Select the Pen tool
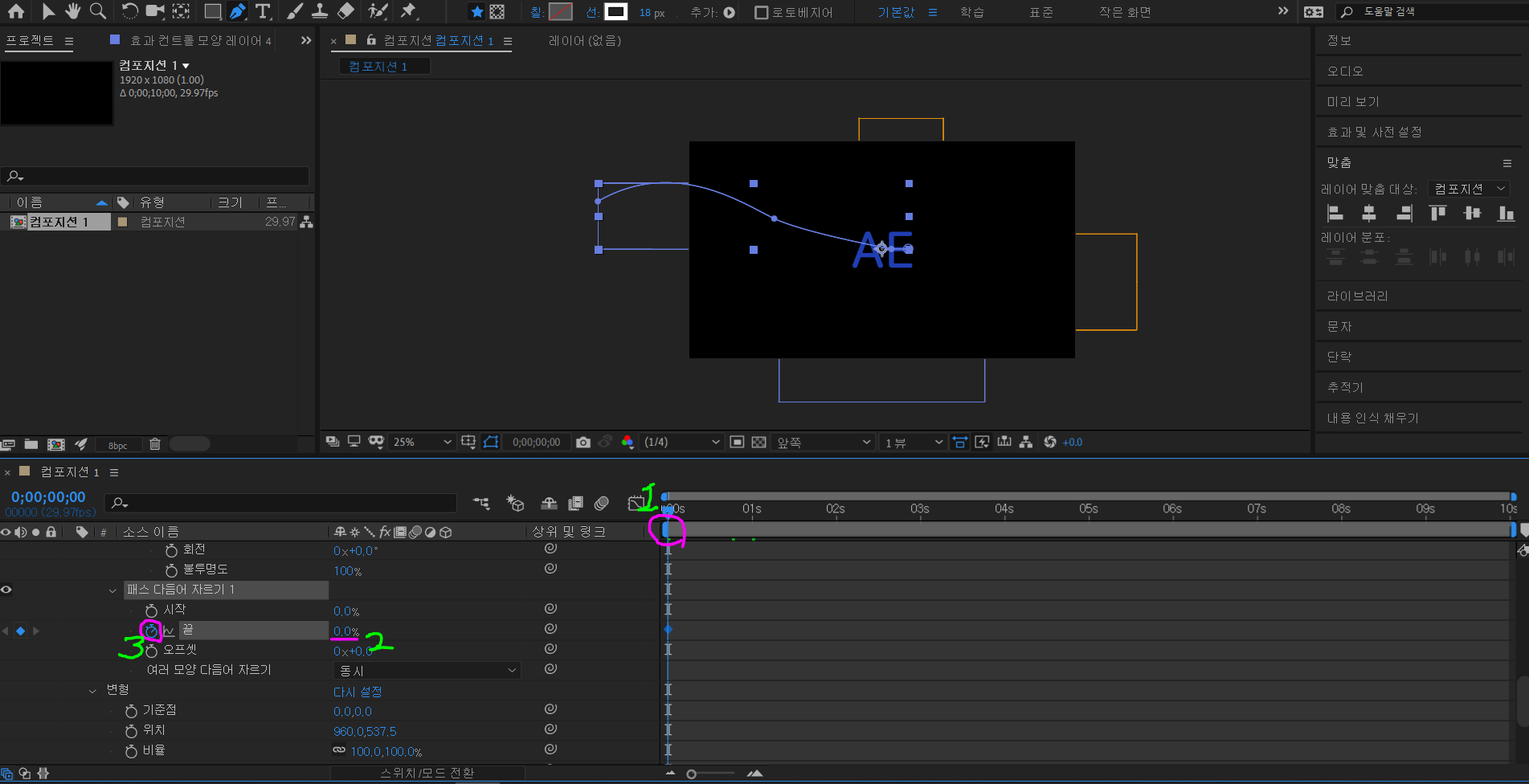Image resolution: width=1529 pixels, height=784 pixels. [x=238, y=11]
